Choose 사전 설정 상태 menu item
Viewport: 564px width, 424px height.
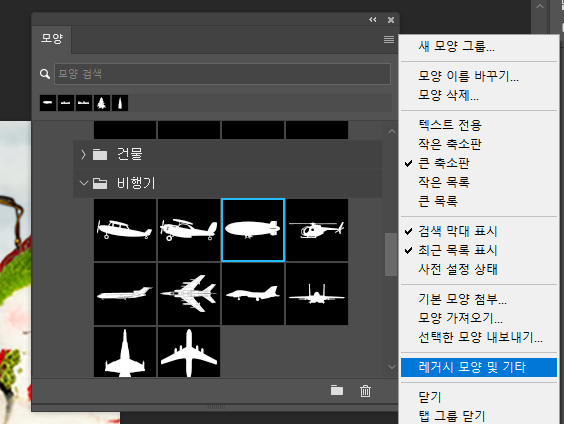point(479,269)
